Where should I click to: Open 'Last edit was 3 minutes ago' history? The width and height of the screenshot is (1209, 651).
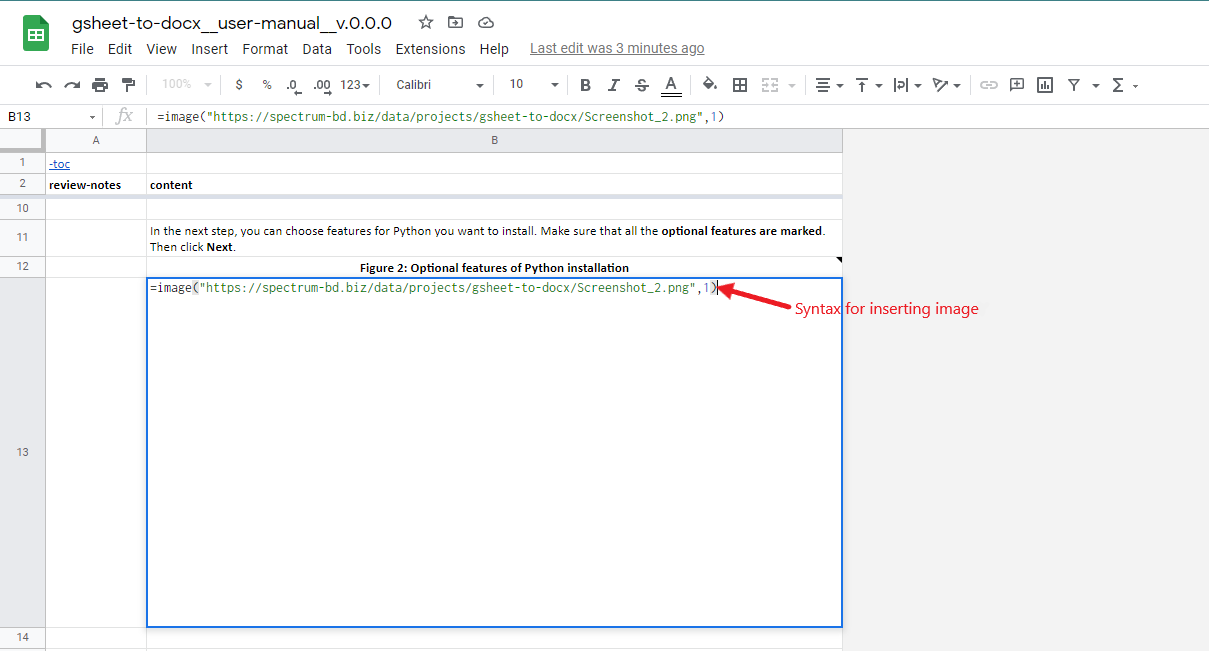(617, 48)
